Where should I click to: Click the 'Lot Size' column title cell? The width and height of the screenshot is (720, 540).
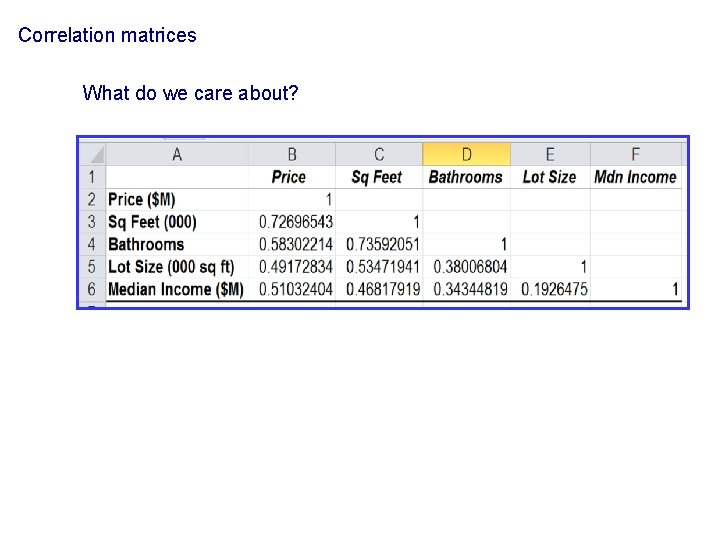click(x=550, y=177)
